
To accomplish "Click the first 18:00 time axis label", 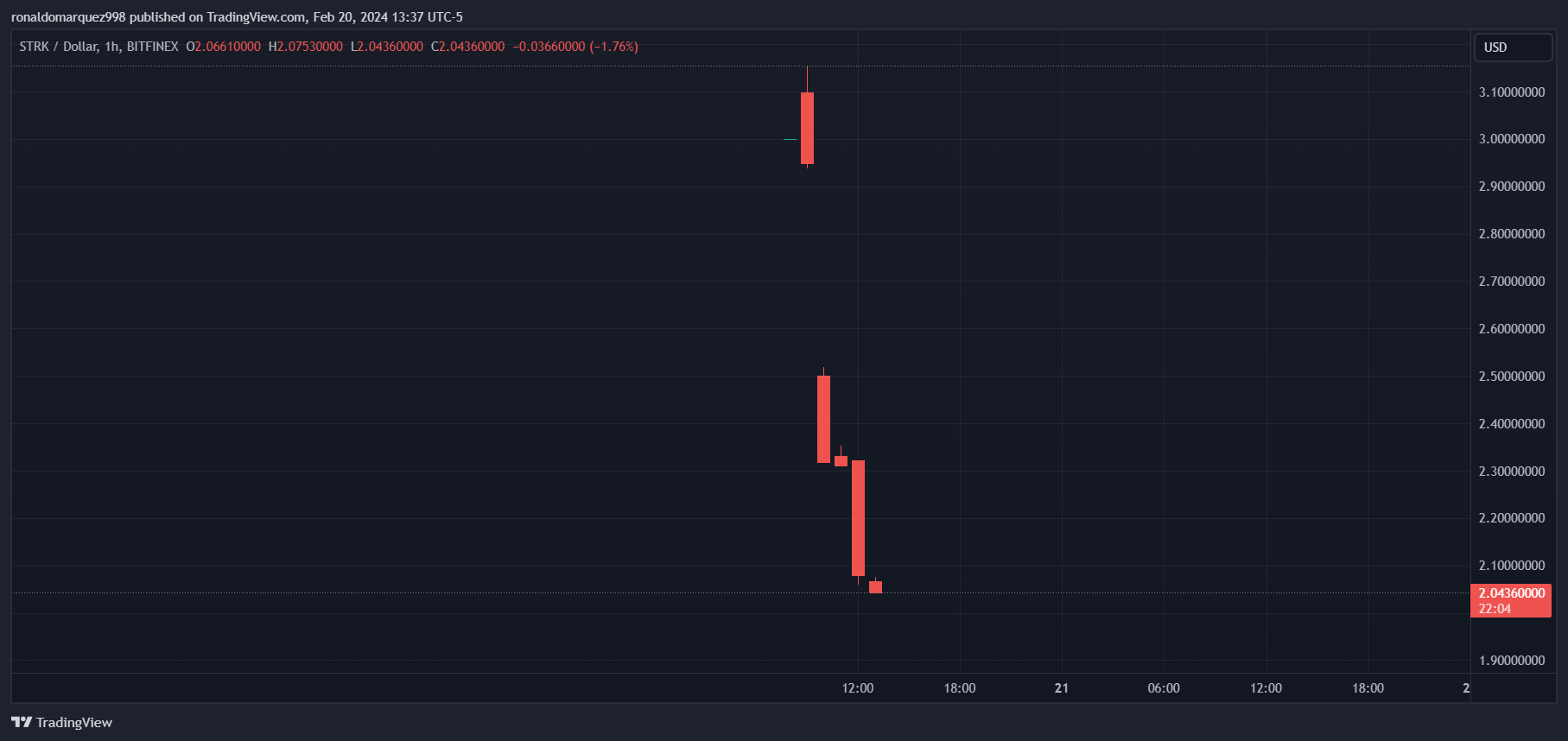I will click(x=960, y=688).
